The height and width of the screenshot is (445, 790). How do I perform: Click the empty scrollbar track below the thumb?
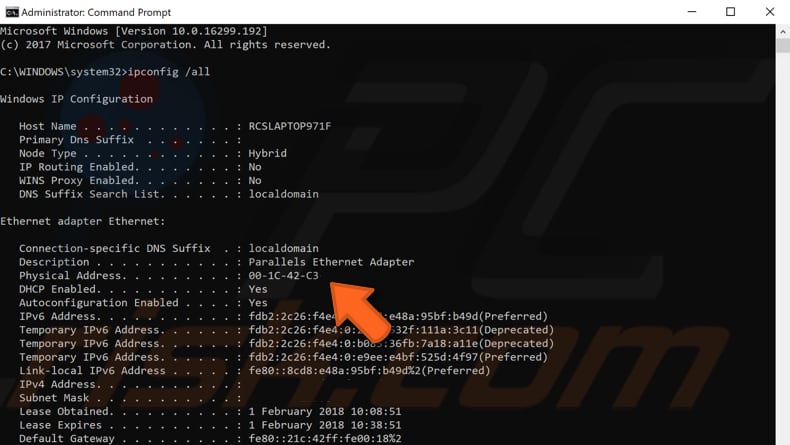782,300
